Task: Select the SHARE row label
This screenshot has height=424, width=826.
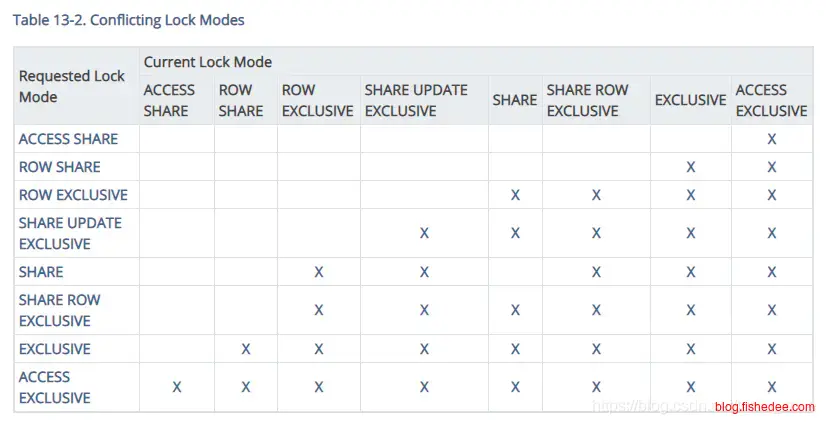Action: click(41, 272)
